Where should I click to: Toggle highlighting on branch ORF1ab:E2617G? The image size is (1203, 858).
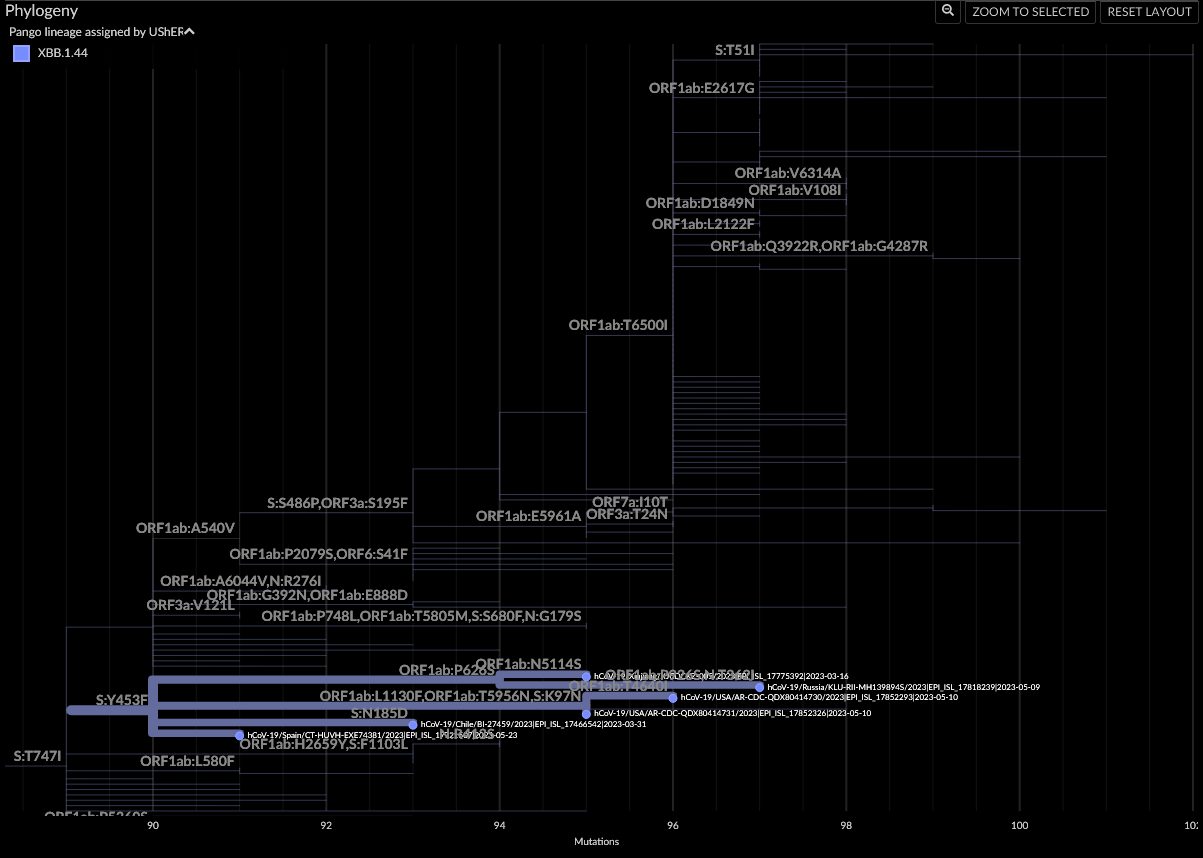tap(704, 88)
